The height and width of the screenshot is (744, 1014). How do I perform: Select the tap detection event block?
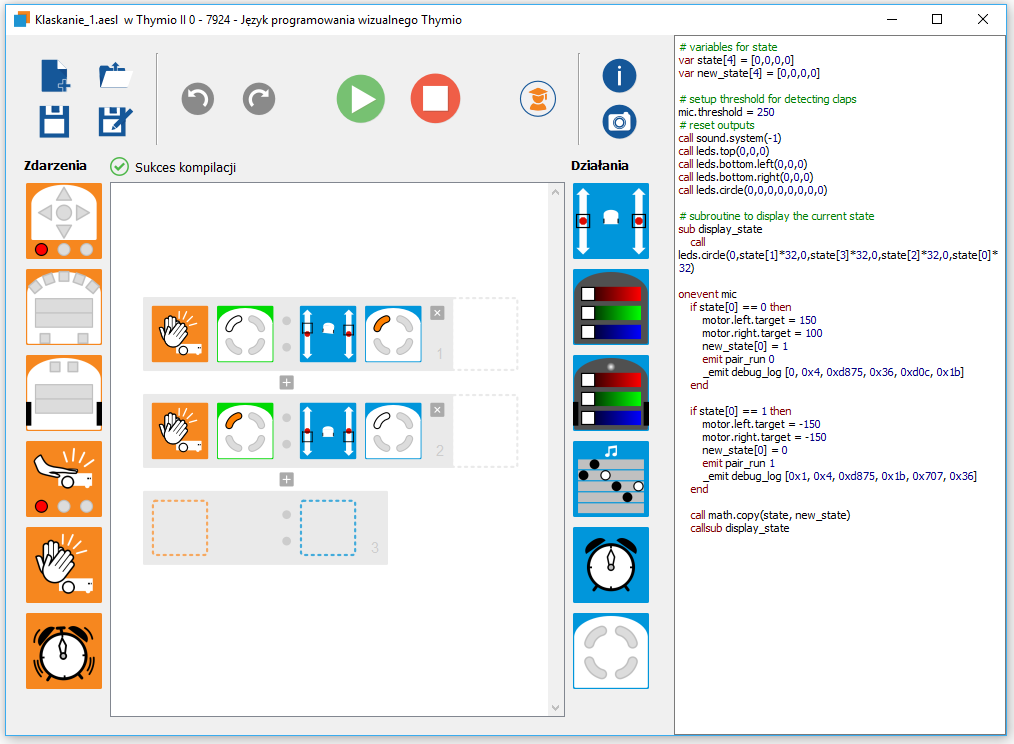coord(64,478)
